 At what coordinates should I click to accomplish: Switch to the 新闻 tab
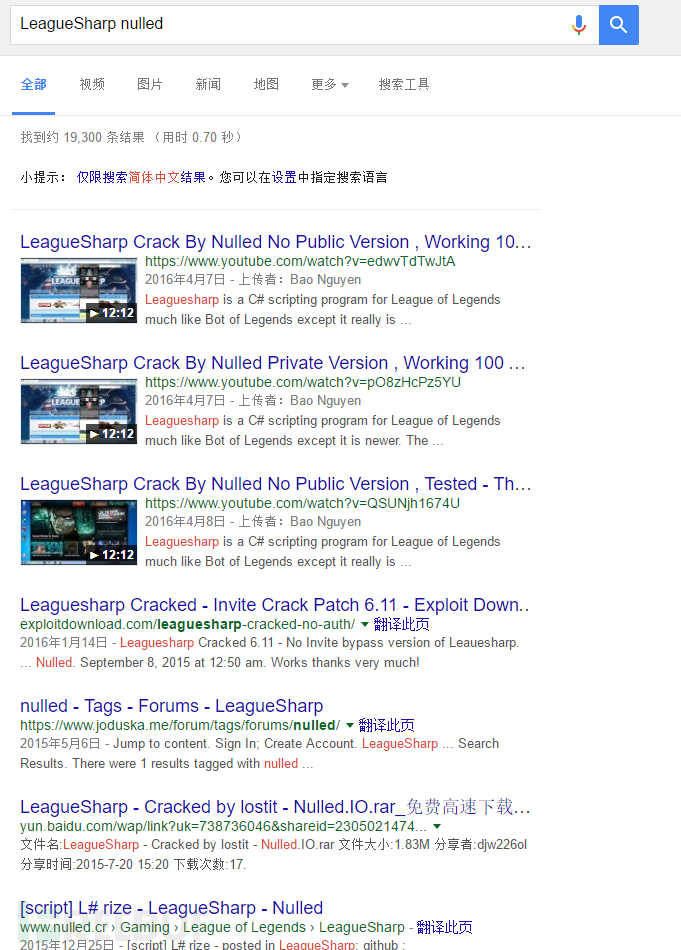coord(208,84)
